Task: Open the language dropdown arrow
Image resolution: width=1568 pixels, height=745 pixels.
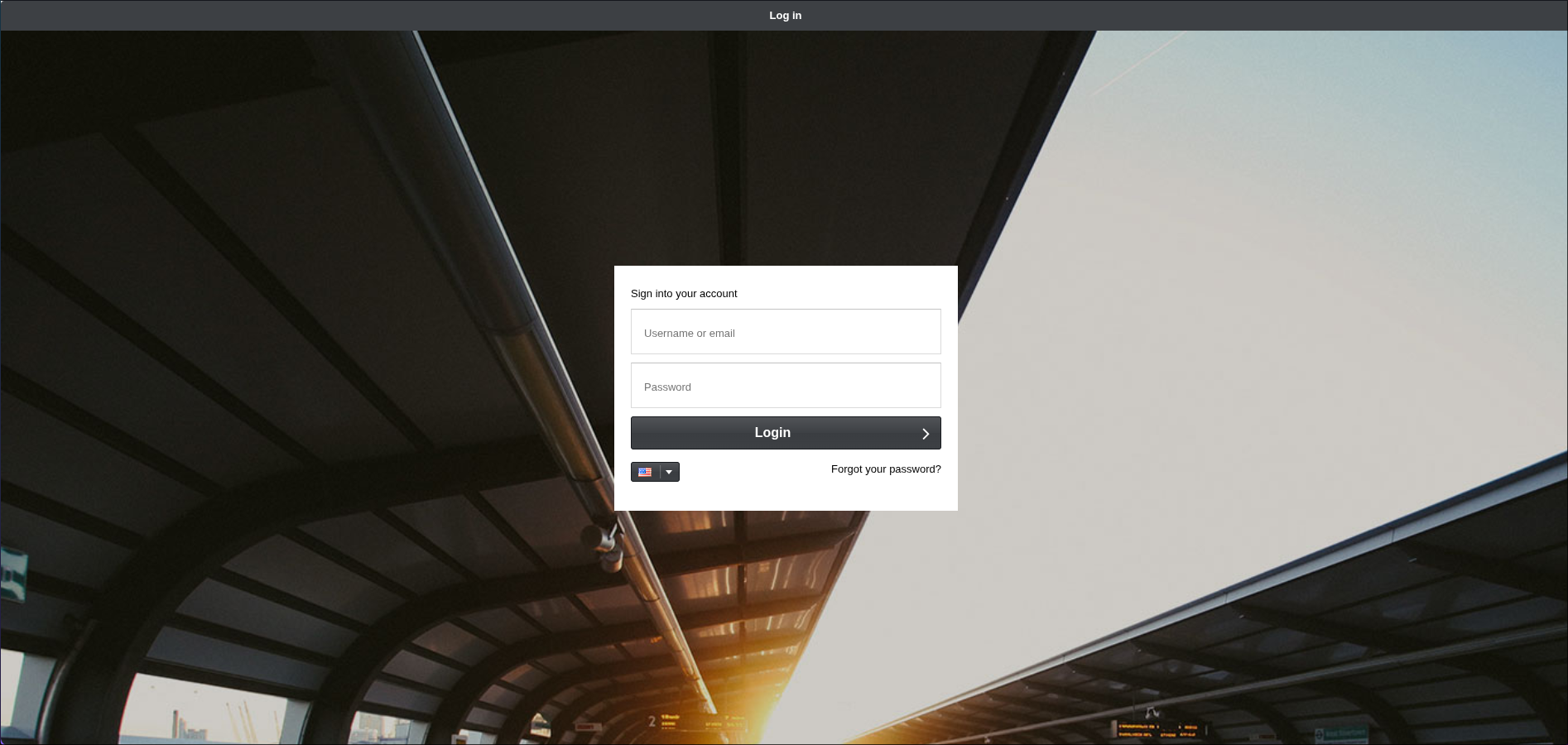Action: click(669, 472)
